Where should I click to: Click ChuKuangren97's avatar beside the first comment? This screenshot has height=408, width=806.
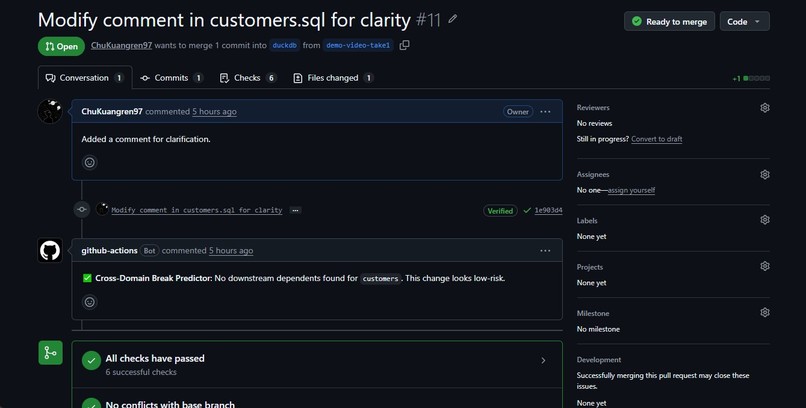point(50,111)
